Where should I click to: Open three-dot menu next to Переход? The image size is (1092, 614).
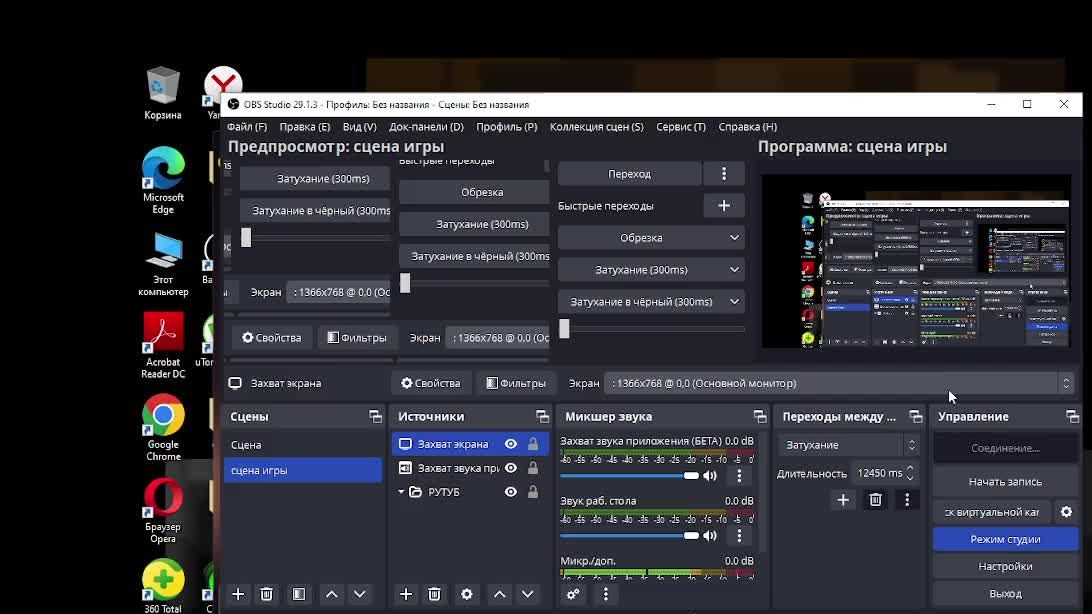(x=724, y=174)
